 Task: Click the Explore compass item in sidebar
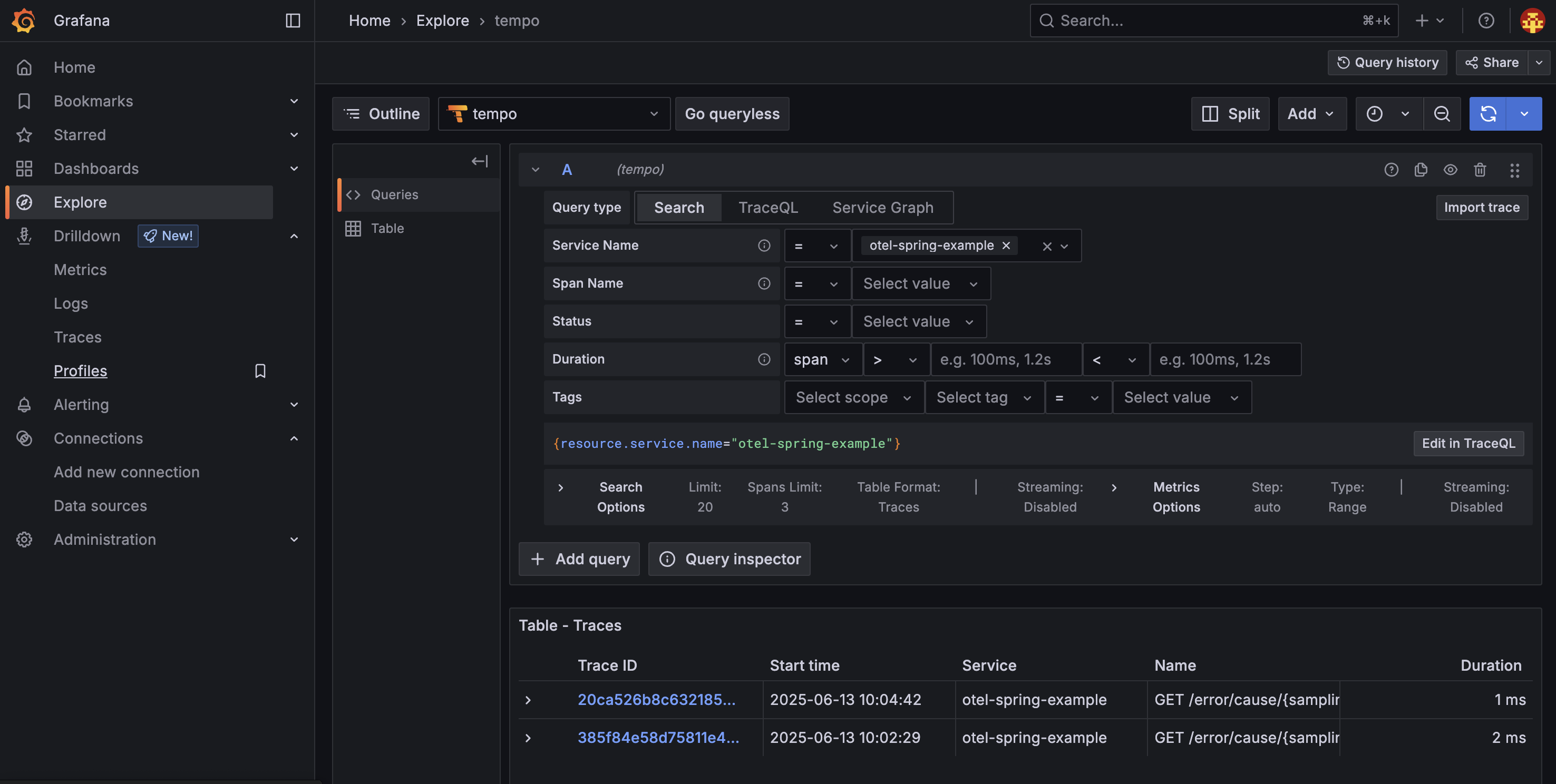(x=140, y=202)
